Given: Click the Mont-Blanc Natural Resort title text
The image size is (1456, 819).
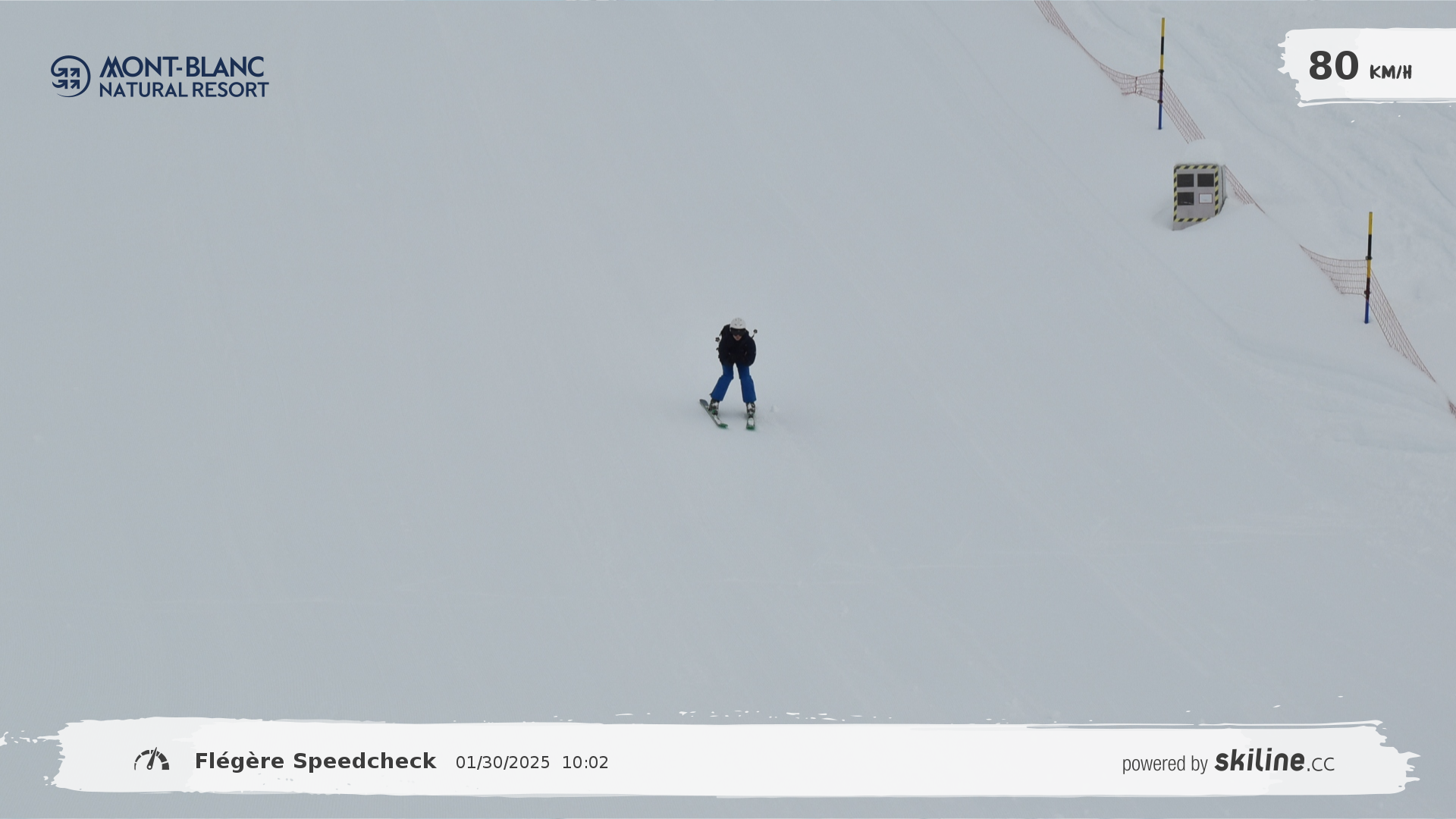Looking at the screenshot, I should tap(183, 77).
